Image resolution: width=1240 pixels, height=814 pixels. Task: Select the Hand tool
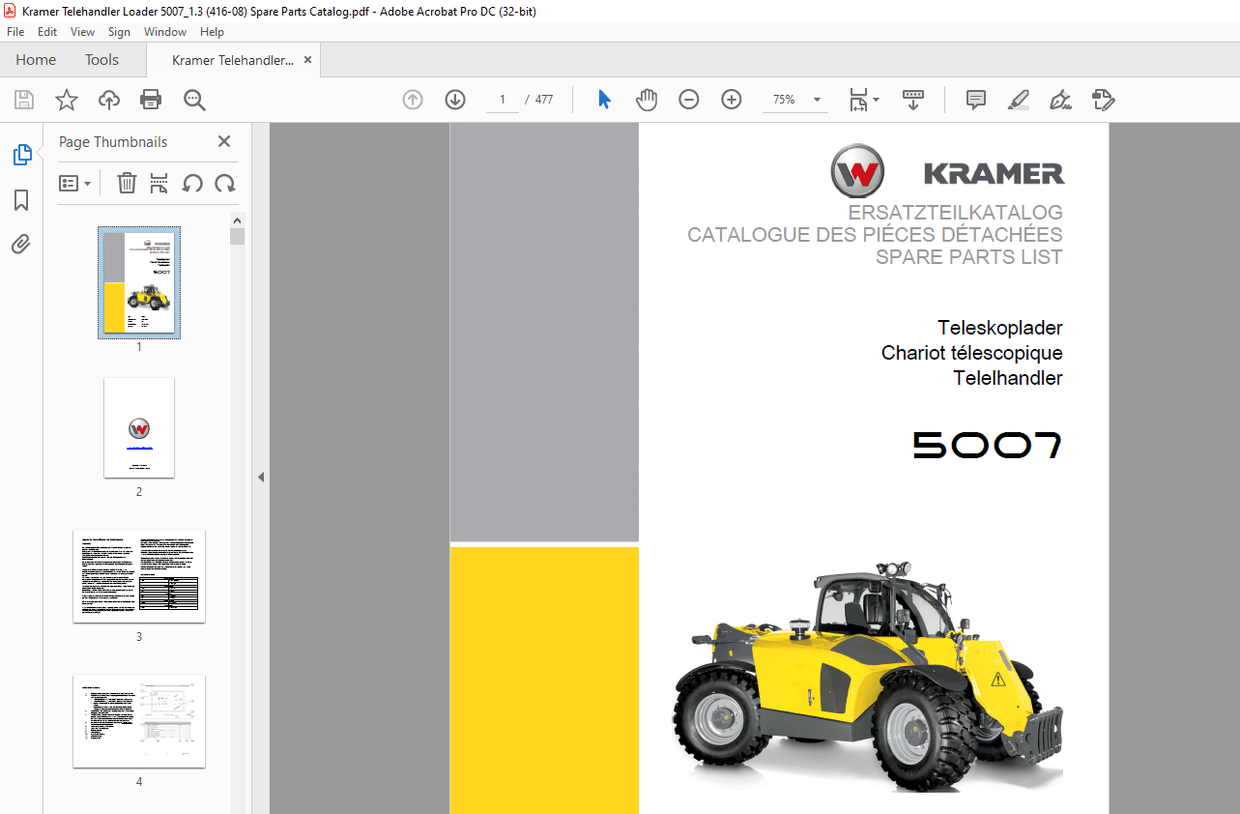(647, 99)
